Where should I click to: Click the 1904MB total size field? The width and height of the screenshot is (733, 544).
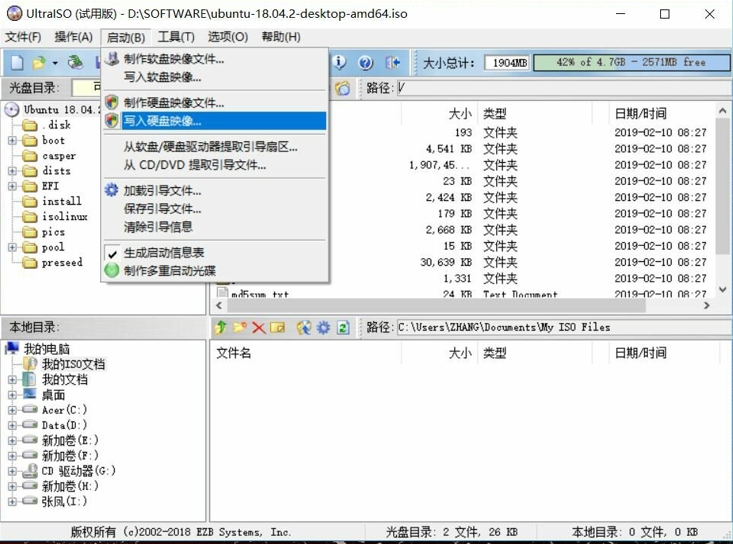pos(507,63)
